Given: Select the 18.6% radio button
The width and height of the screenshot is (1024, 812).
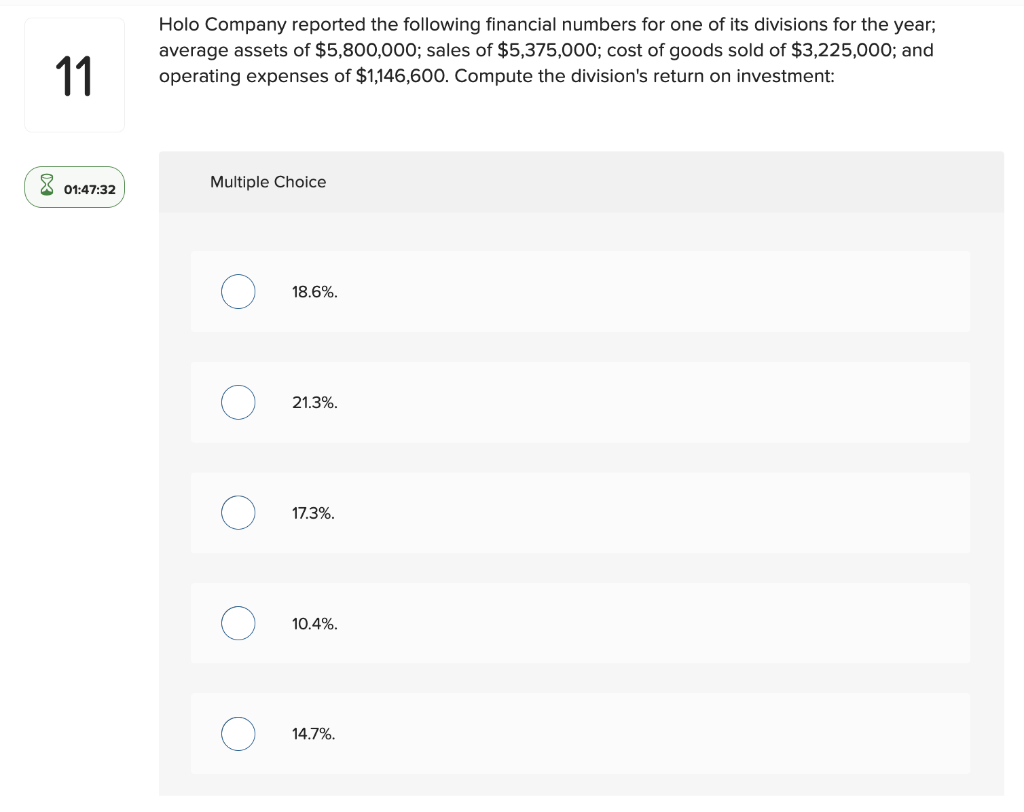Looking at the screenshot, I should pyautogui.click(x=238, y=291).
